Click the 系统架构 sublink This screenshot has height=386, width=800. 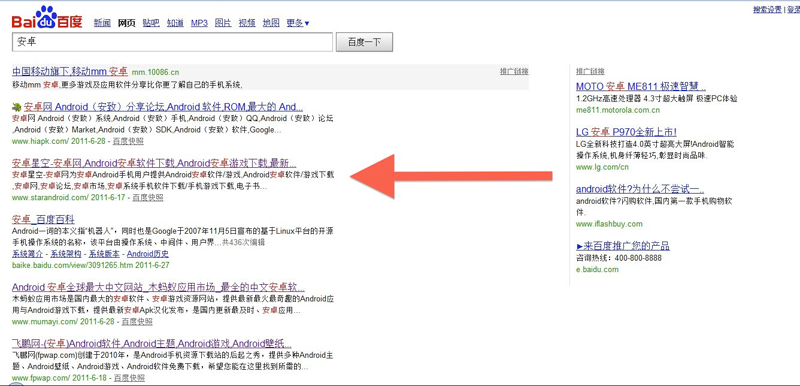click(65, 254)
